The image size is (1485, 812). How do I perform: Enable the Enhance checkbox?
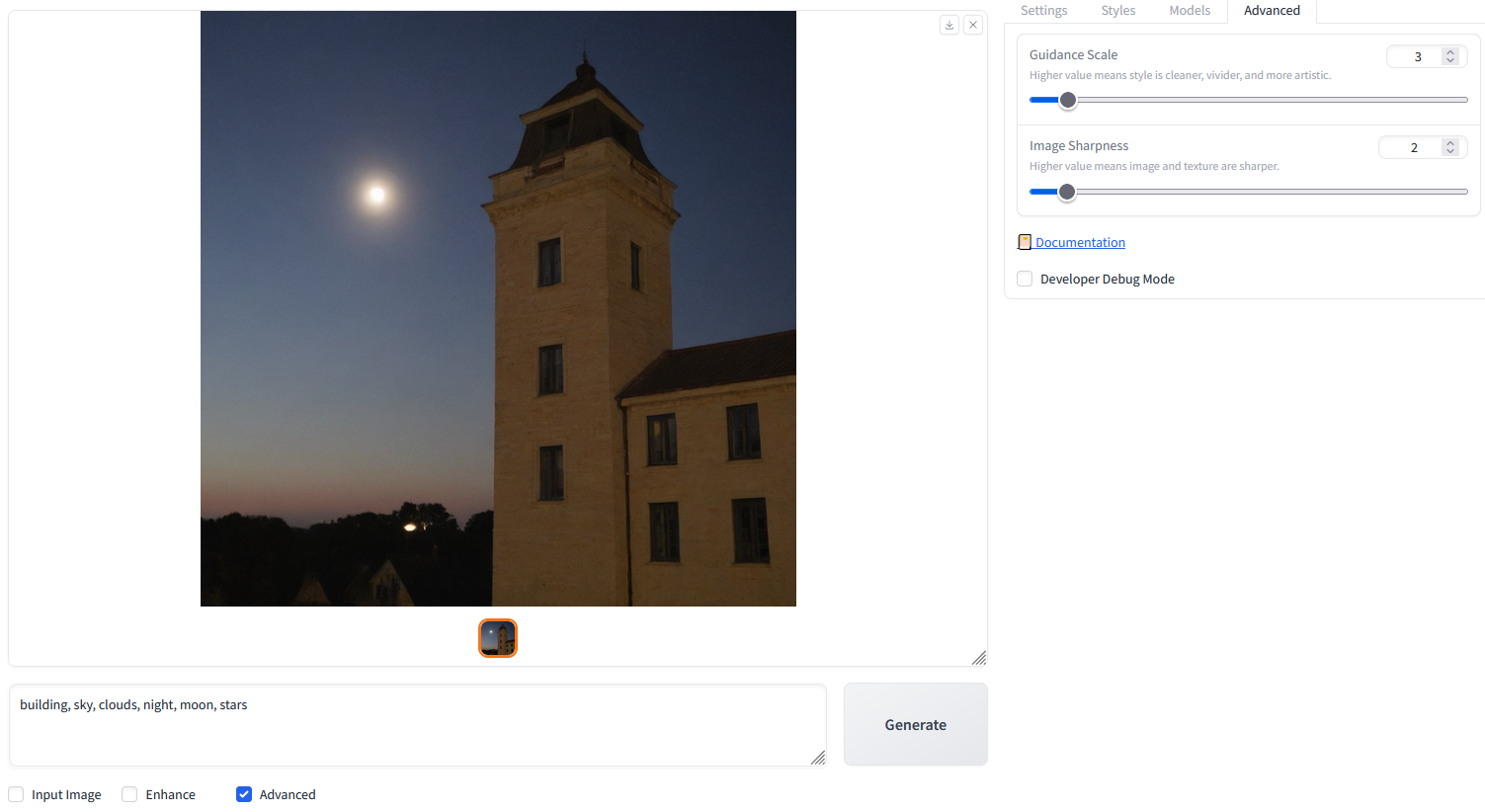tap(129, 794)
